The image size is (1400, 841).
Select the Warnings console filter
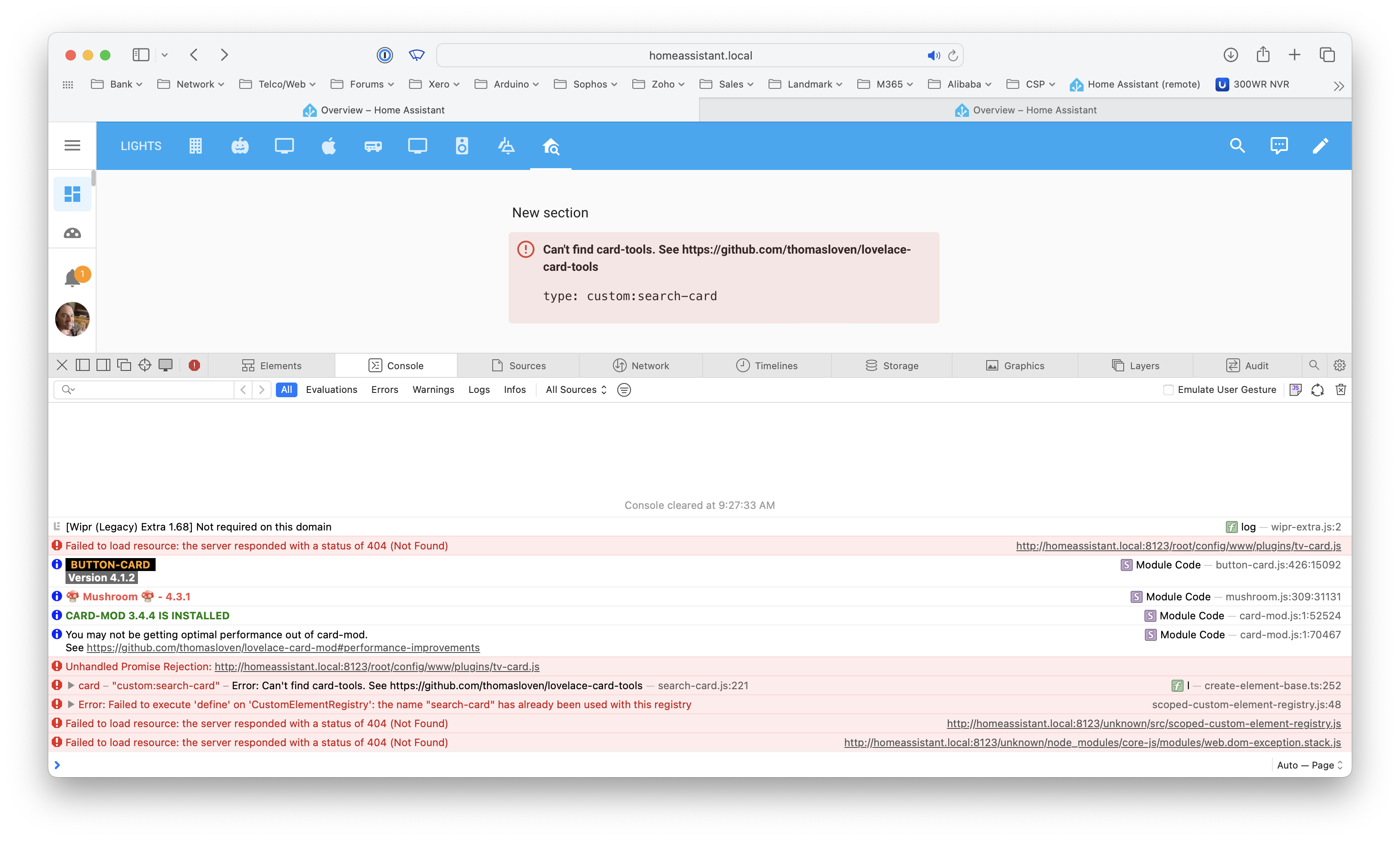tap(433, 389)
